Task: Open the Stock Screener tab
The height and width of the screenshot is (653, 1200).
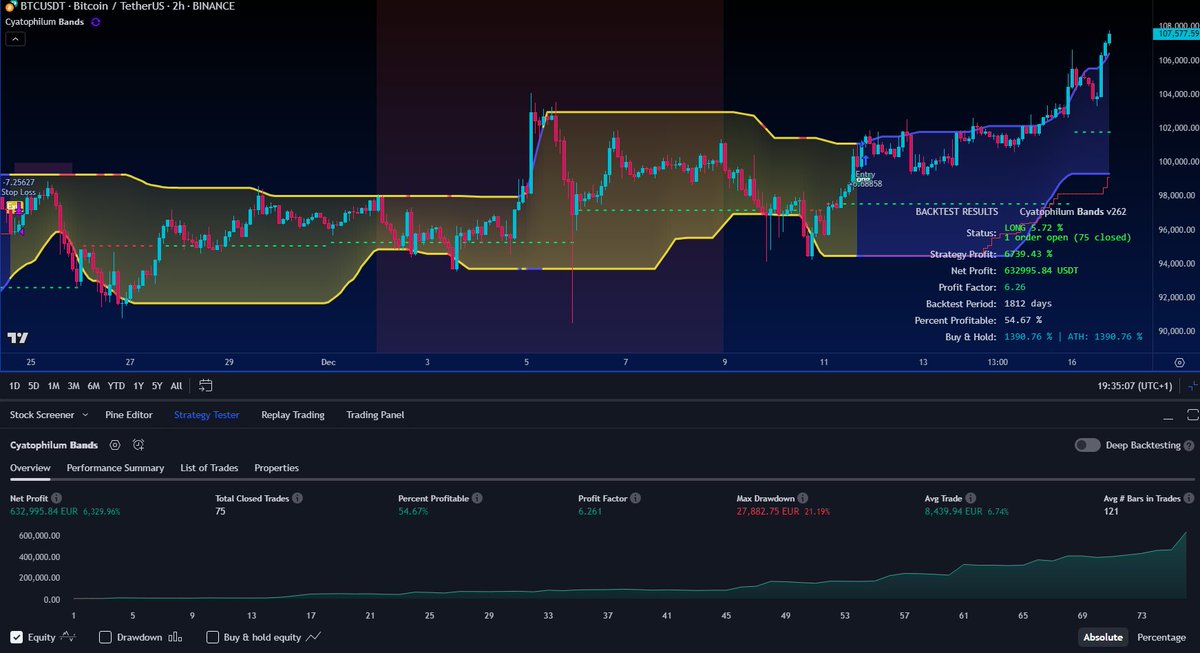Action: 43,415
